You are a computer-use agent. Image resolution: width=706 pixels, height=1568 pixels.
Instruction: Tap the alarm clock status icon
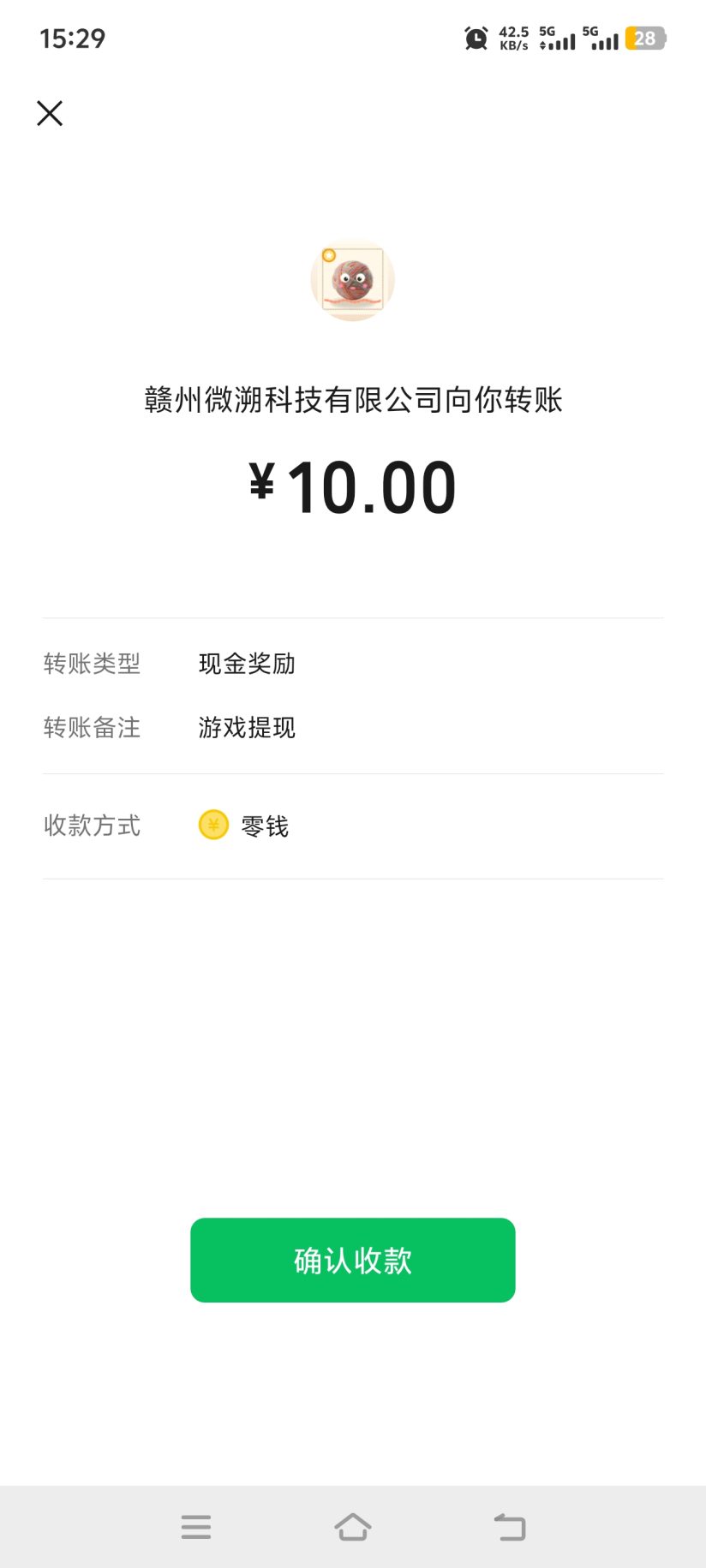pos(476,39)
